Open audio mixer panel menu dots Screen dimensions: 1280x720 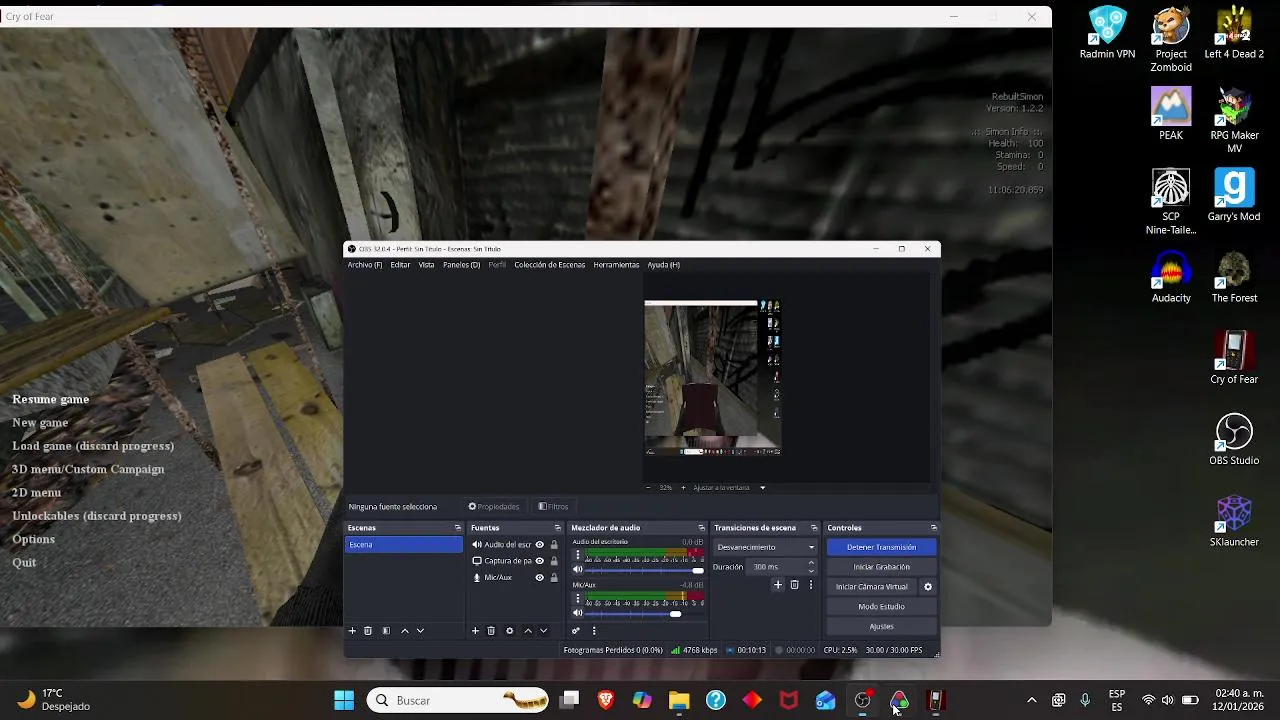594,631
